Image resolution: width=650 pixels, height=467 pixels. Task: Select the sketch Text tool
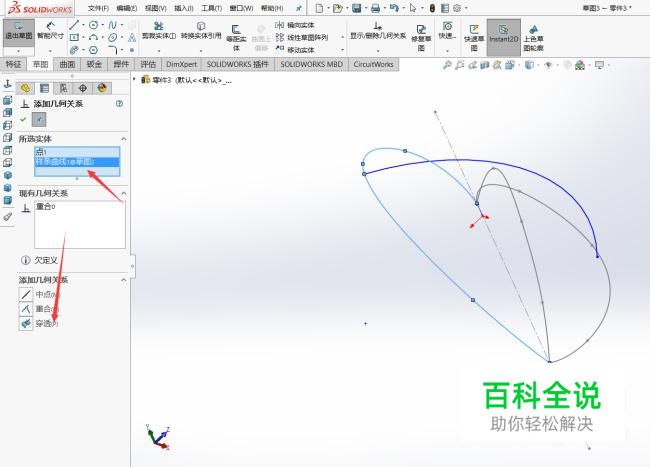tap(132, 37)
